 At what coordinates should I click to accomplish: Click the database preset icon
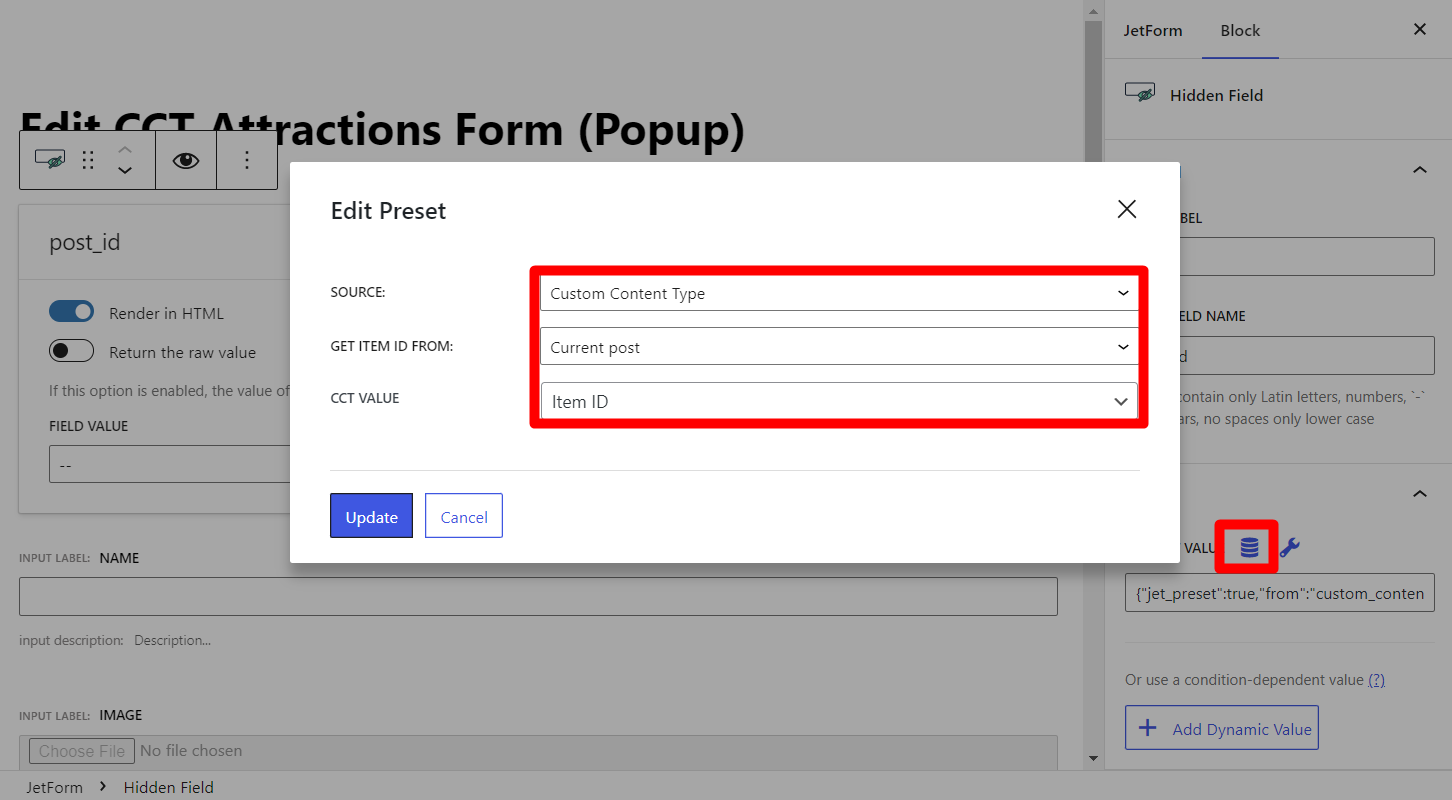point(1249,547)
